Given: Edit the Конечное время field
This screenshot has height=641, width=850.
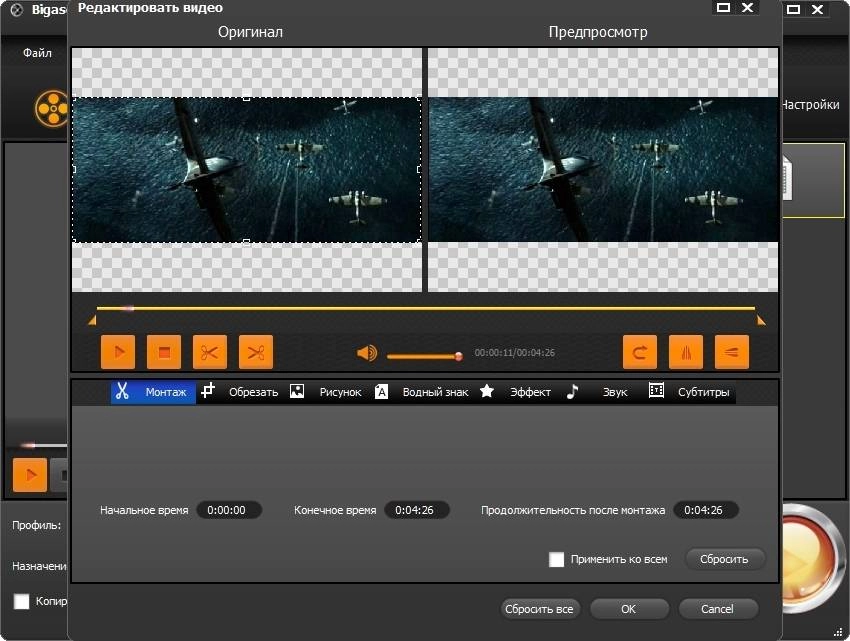Looking at the screenshot, I should [416, 510].
